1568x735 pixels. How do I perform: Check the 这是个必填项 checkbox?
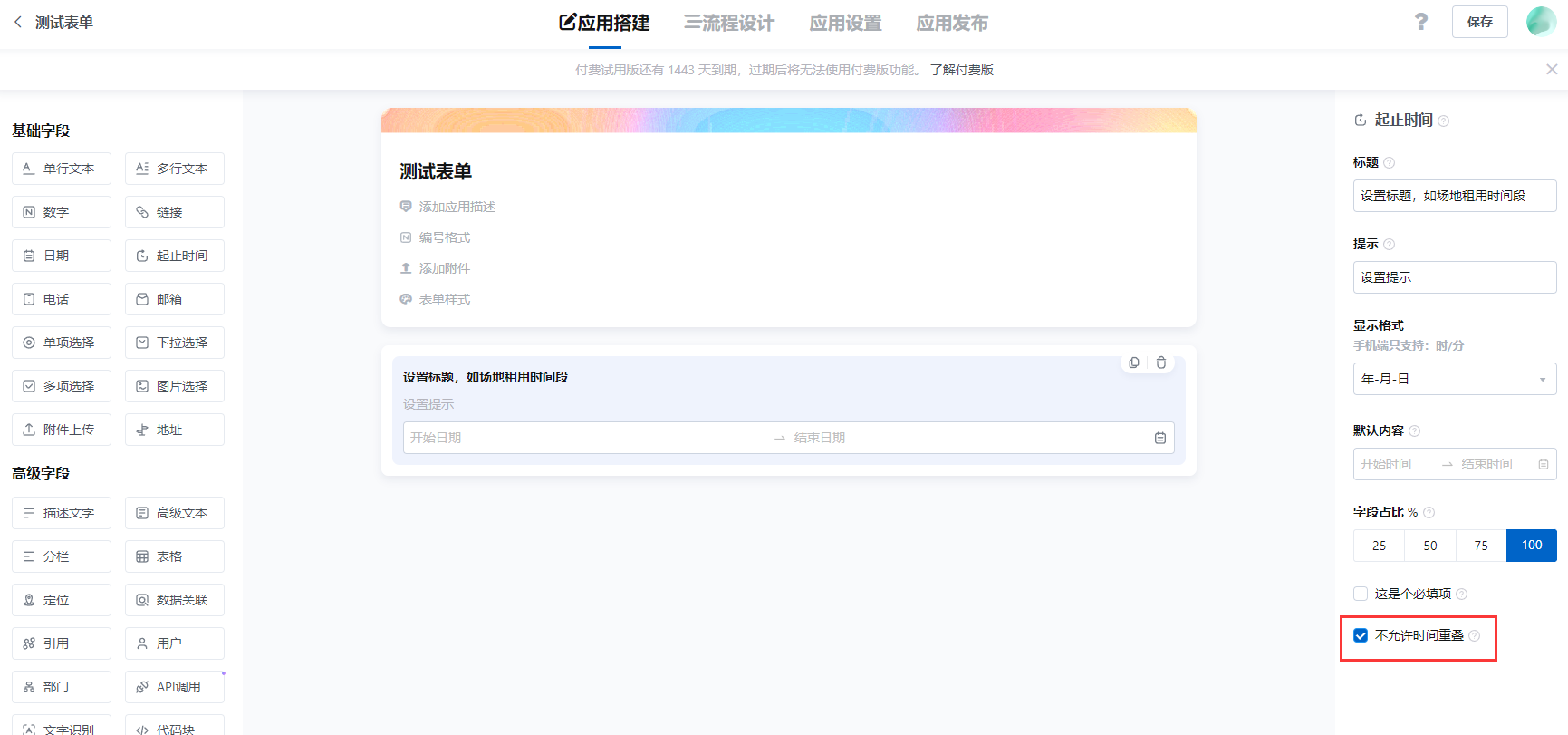coord(1361,594)
